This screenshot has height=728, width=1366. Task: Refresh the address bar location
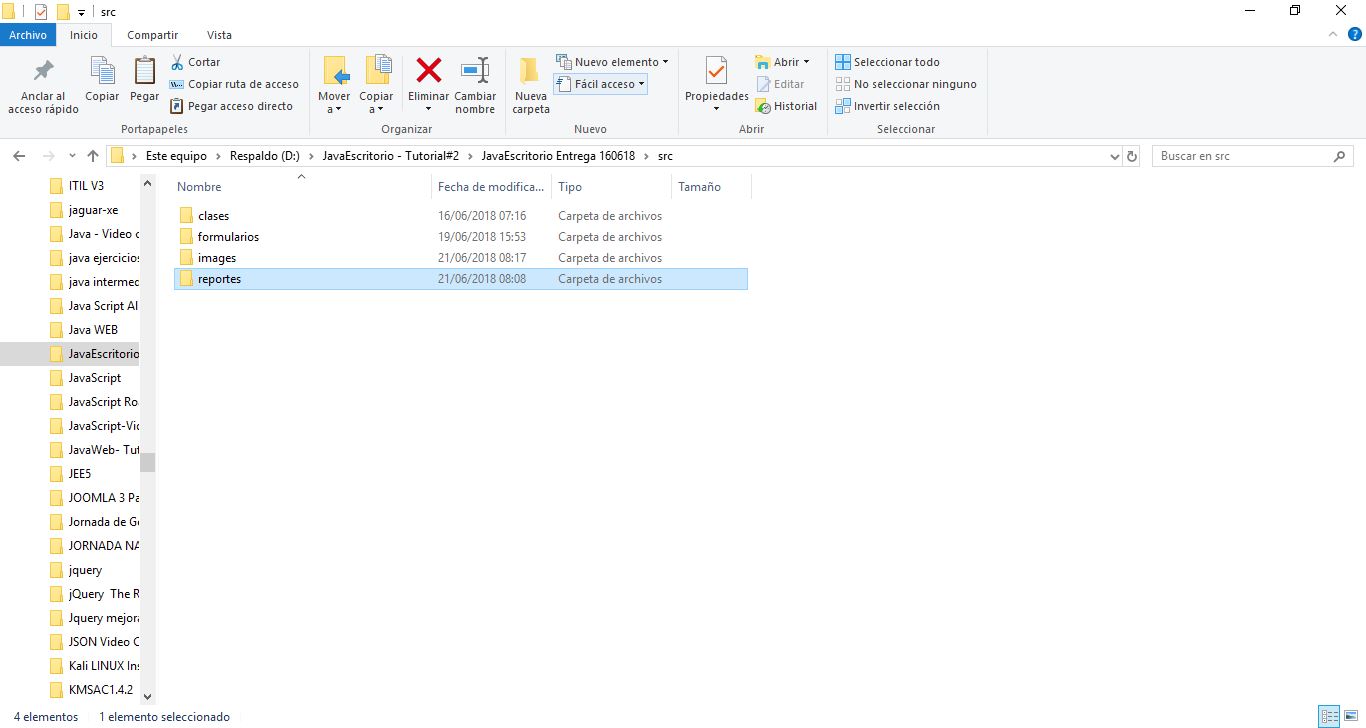click(1132, 156)
